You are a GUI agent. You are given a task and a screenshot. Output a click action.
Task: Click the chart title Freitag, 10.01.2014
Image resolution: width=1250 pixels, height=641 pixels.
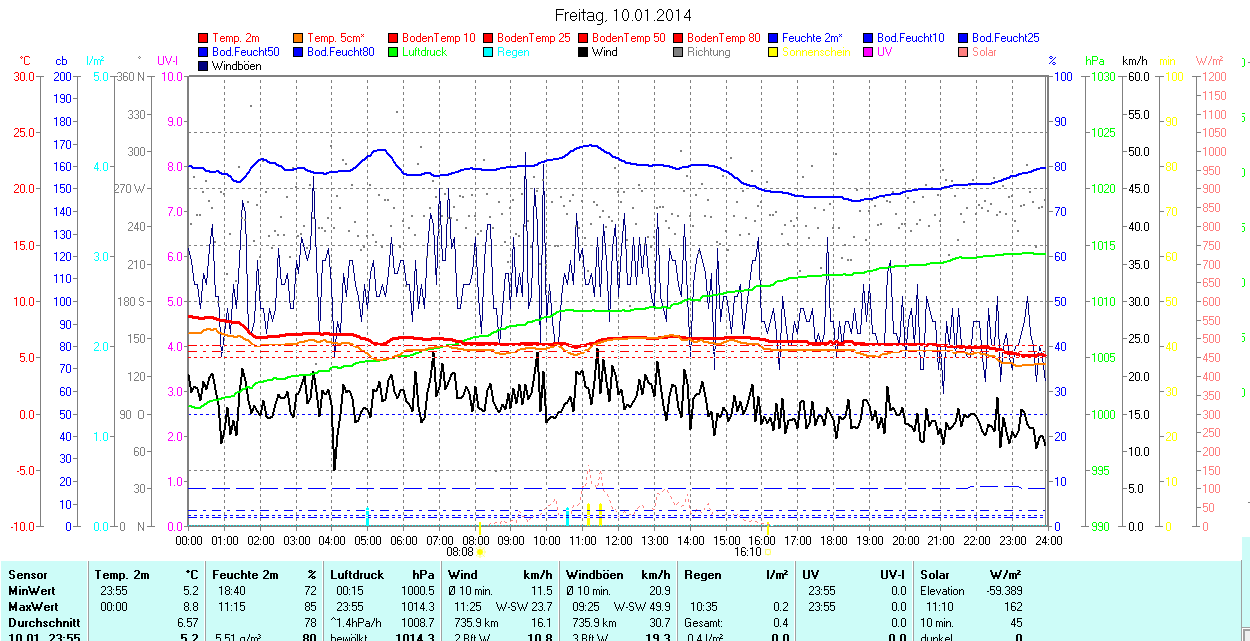(623, 15)
